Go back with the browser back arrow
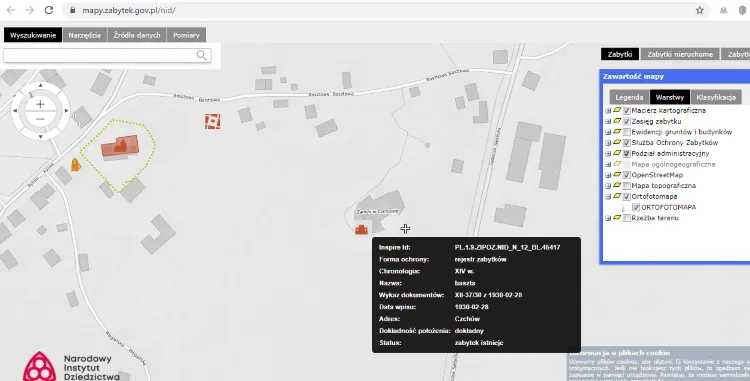This screenshot has height=381, width=750. point(11,10)
